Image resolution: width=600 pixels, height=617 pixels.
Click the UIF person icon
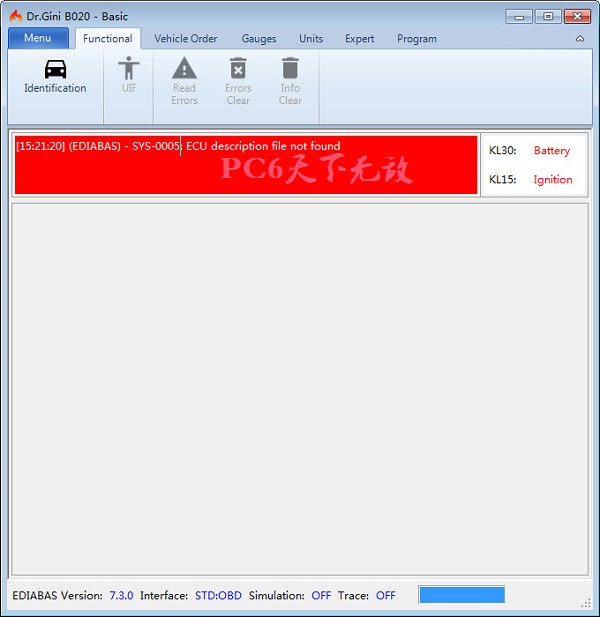129,68
